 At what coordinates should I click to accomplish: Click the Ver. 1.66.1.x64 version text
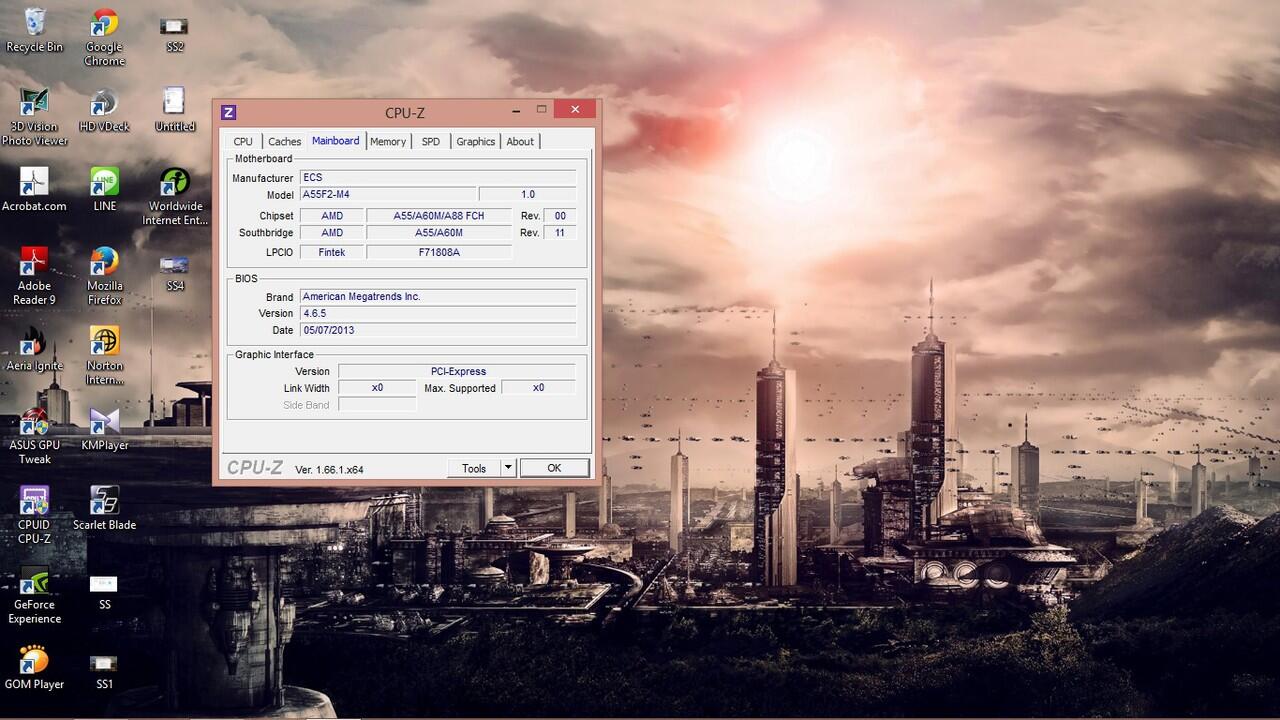329,469
